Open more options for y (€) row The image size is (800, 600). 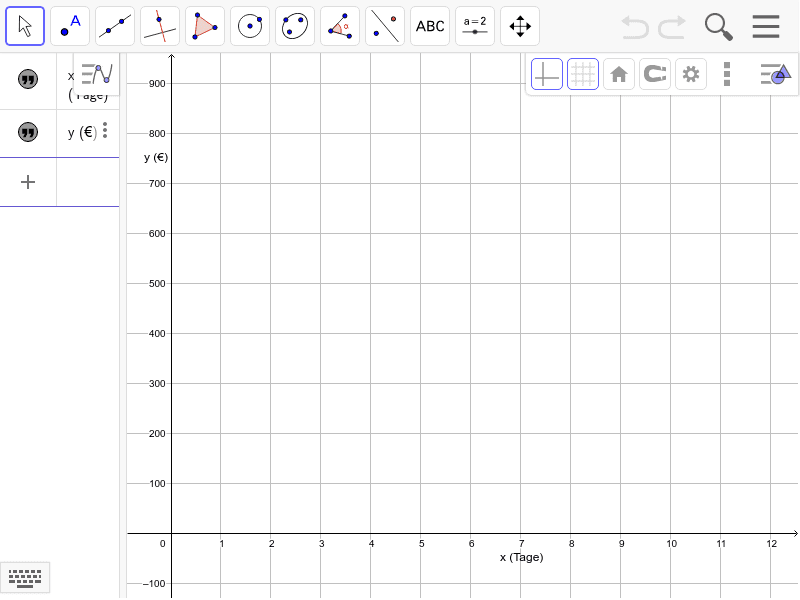coord(105,131)
